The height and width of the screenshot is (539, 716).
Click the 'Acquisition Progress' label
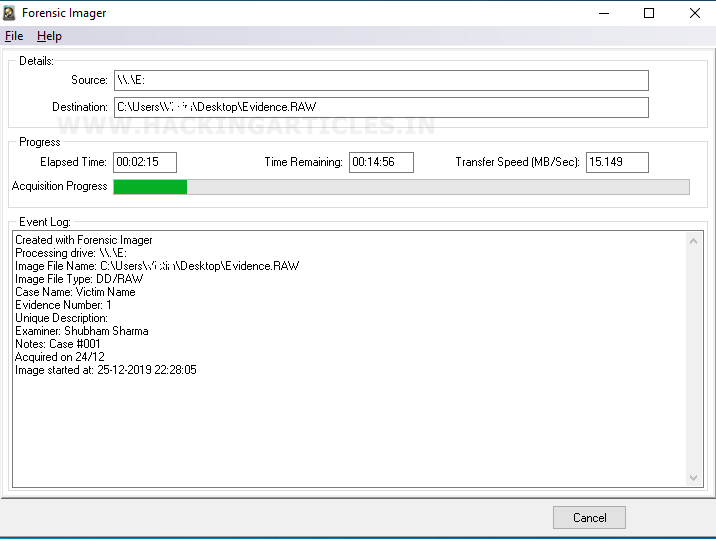pyautogui.click(x=59, y=186)
